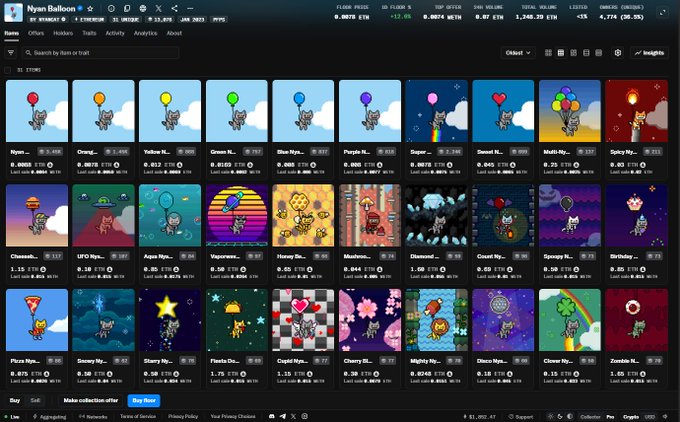The height and width of the screenshot is (422, 680).
Task: Open the view settings gear
Action: click(x=618, y=52)
